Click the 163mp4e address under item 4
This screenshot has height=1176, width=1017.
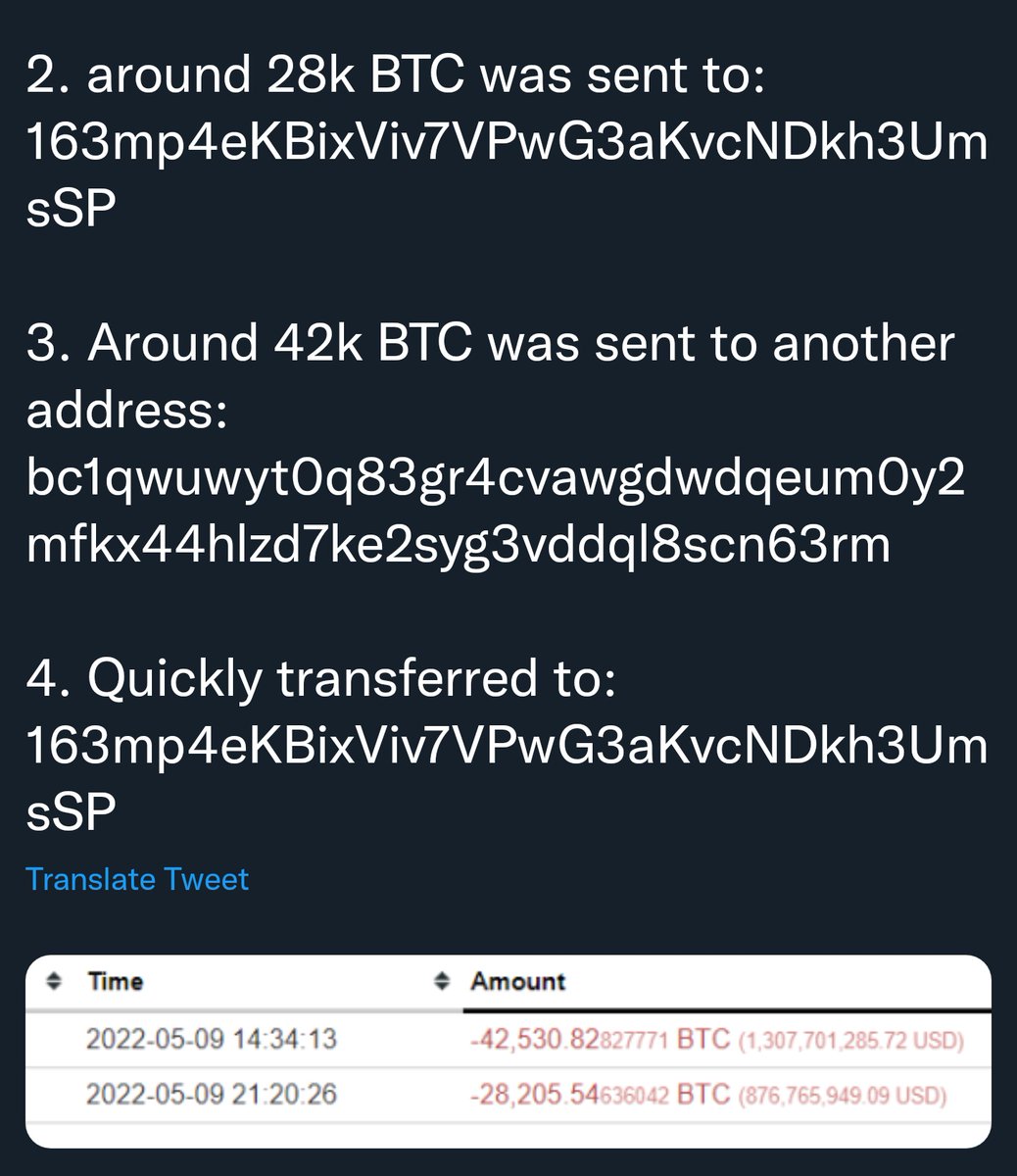507,746
